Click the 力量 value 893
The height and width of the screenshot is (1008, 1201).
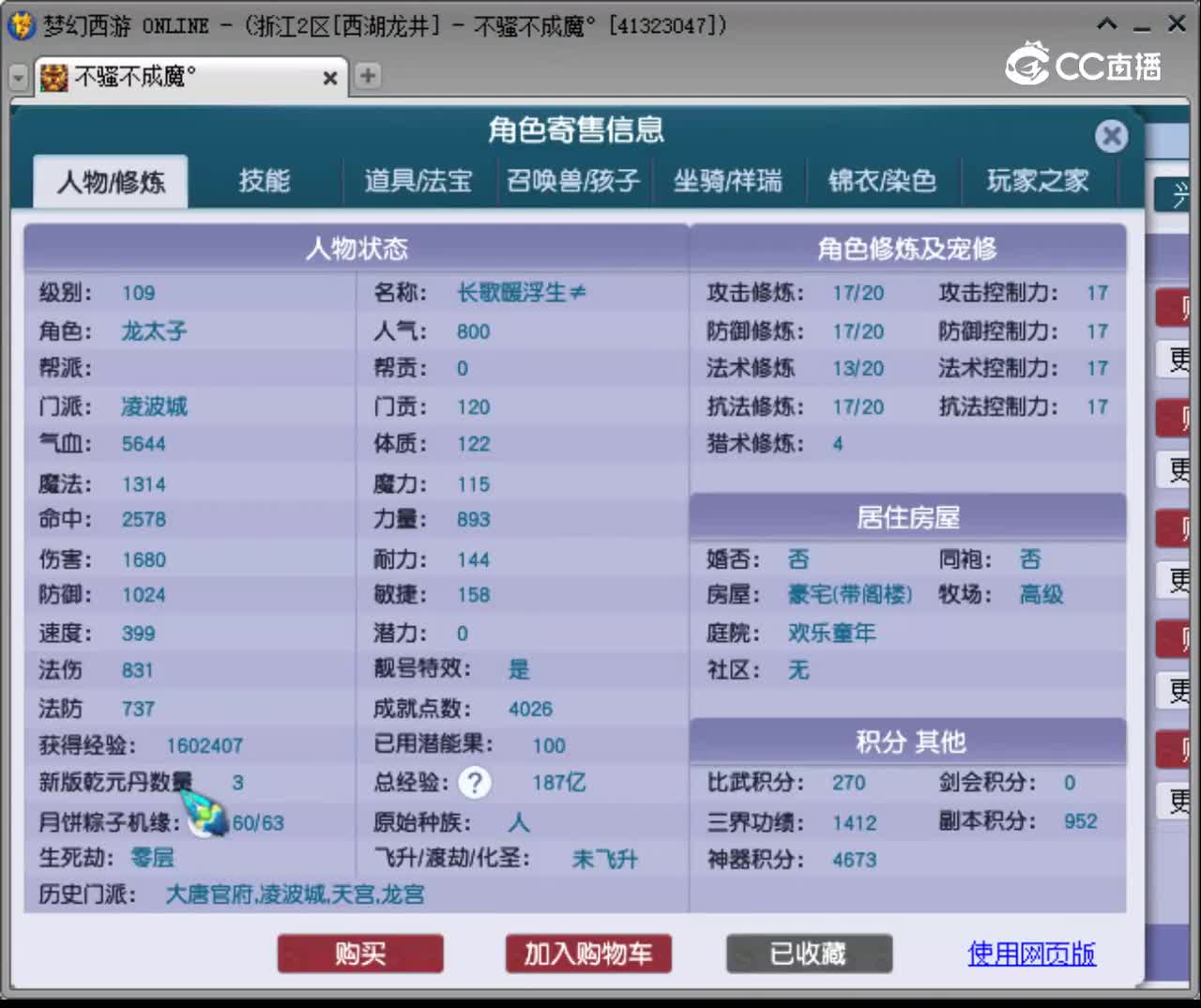(x=474, y=519)
